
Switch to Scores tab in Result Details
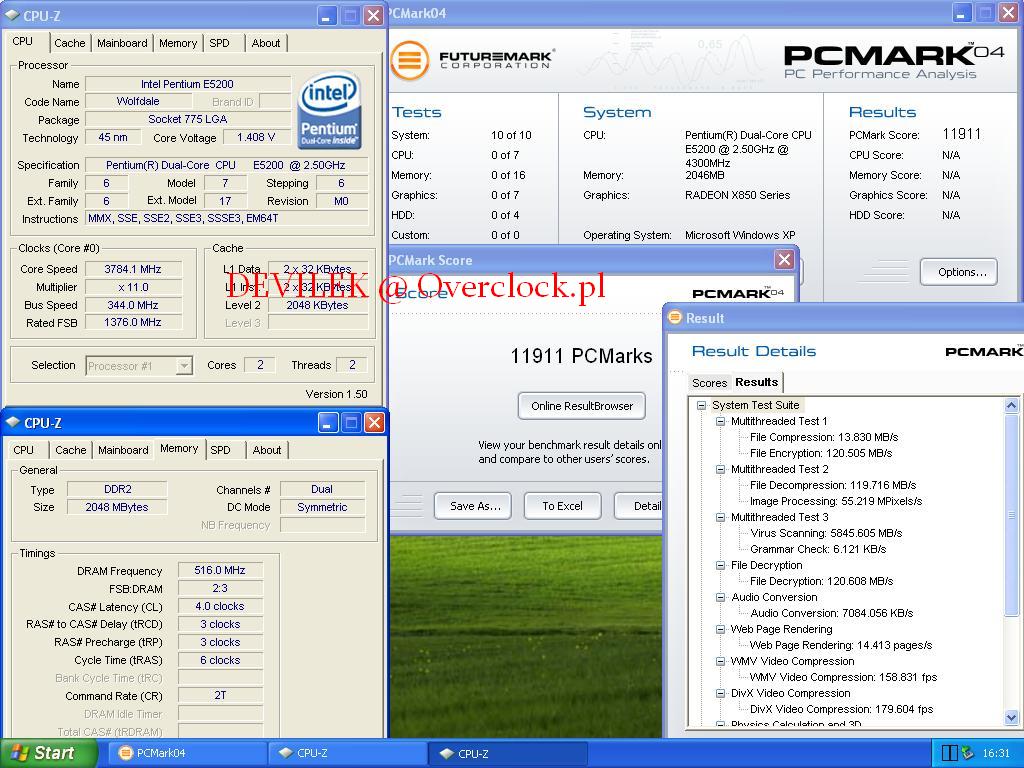point(709,383)
